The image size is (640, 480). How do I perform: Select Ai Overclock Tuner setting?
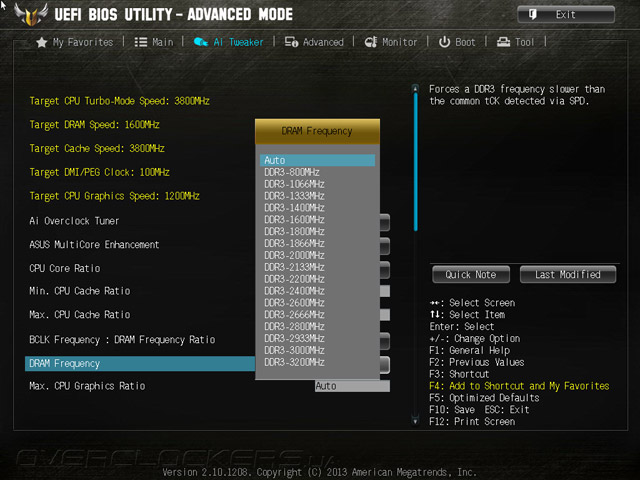click(74, 221)
